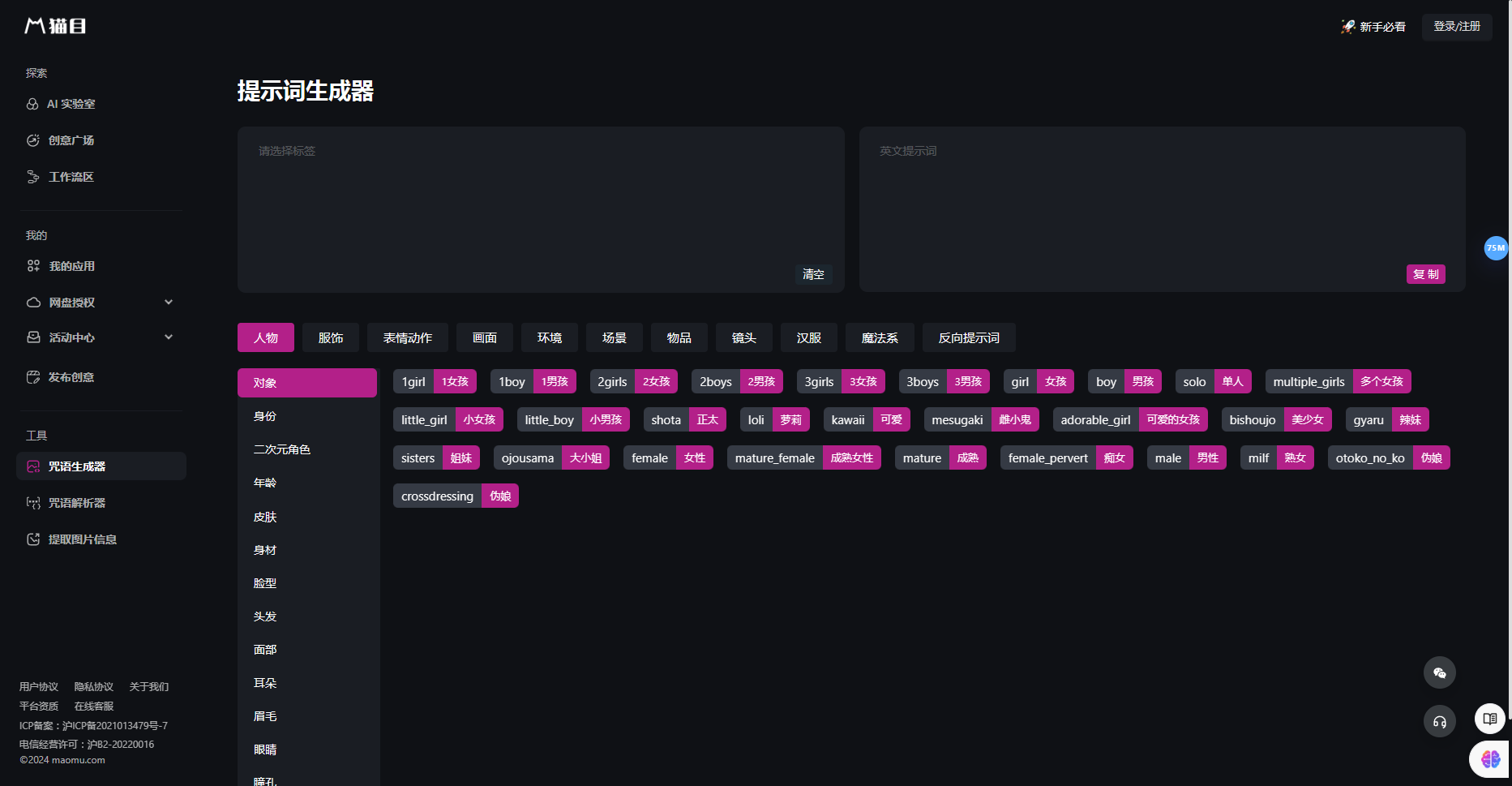Select the 二次元角色 subcategory
Image resolution: width=1512 pixels, height=786 pixels.
point(307,449)
